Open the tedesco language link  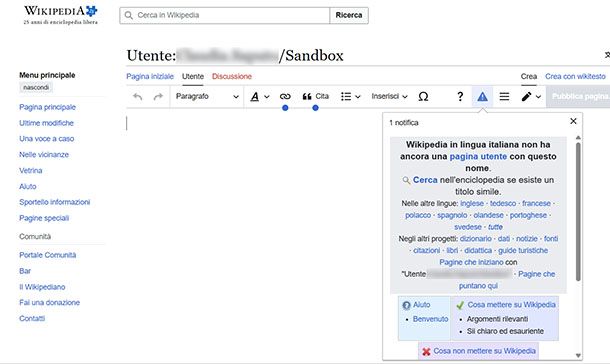[503, 203]
